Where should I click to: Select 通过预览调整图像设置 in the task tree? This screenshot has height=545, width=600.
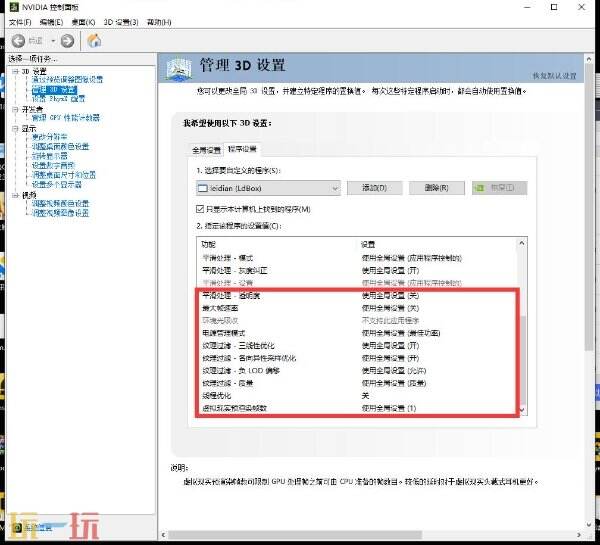(x=67, y=80)
